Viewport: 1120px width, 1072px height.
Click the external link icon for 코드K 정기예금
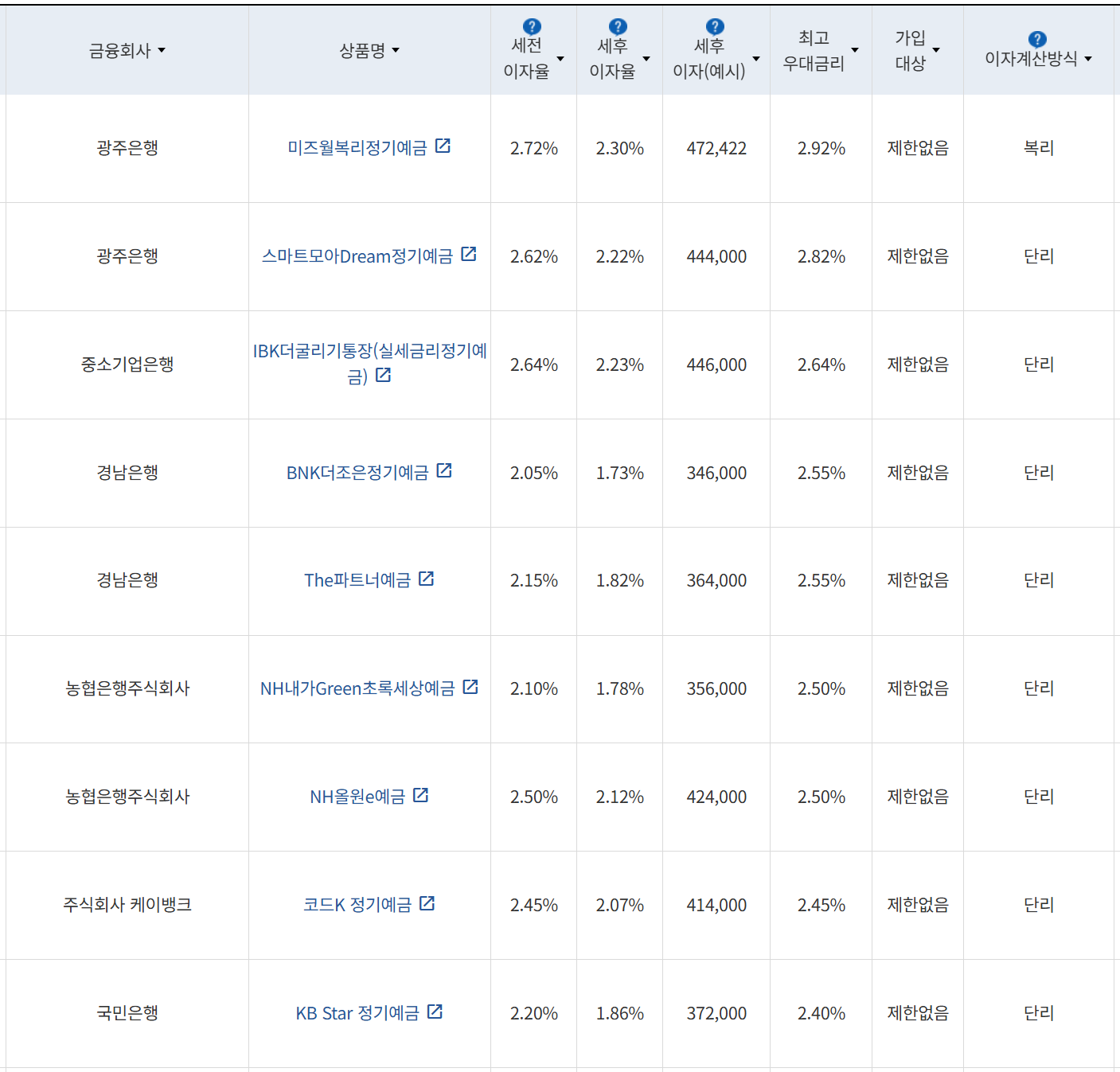[x=428, y=903]
